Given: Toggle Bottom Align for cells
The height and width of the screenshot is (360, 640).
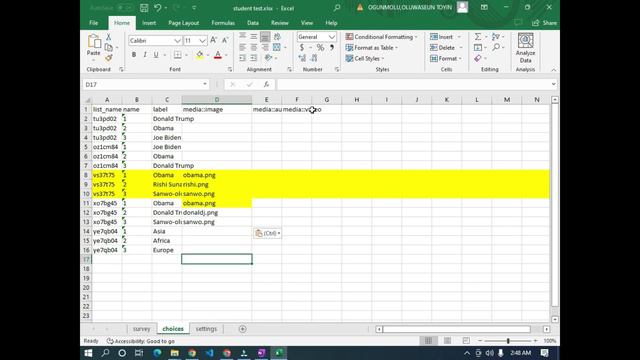Looking at the screenshot, I should coord(265,37).
